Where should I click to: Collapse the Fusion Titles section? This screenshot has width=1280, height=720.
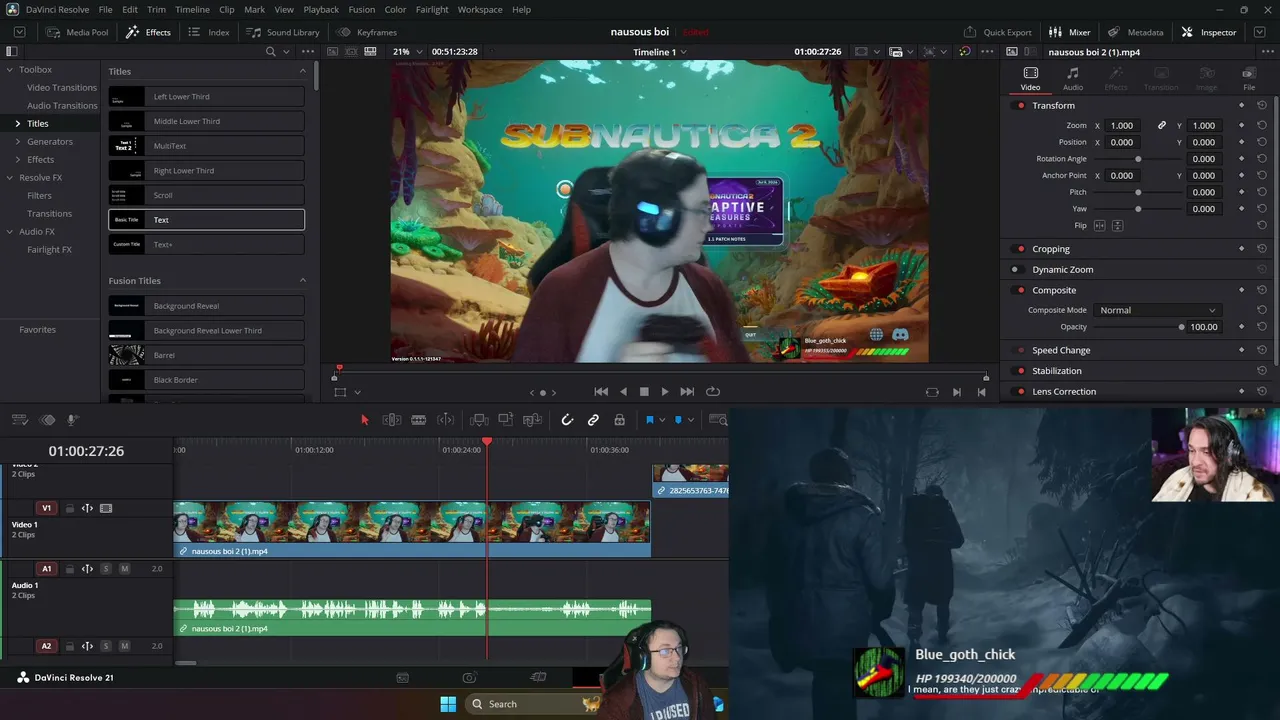tap(303, 281)
